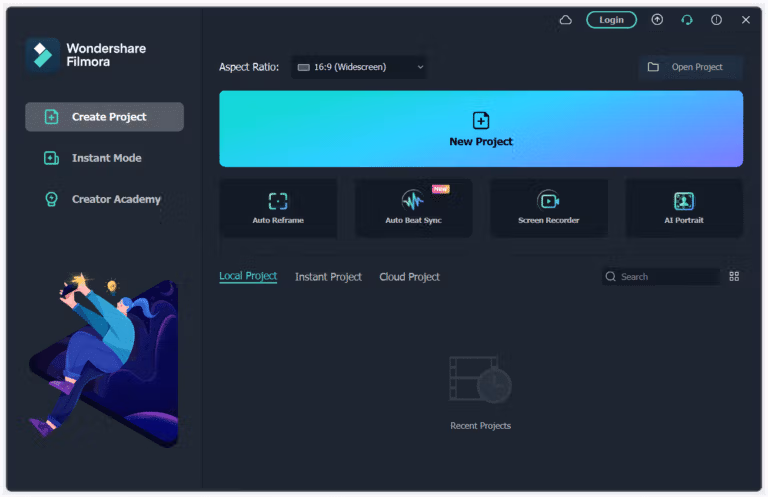Open Creator Academy
Screen dimensions: 768x497
104,199
